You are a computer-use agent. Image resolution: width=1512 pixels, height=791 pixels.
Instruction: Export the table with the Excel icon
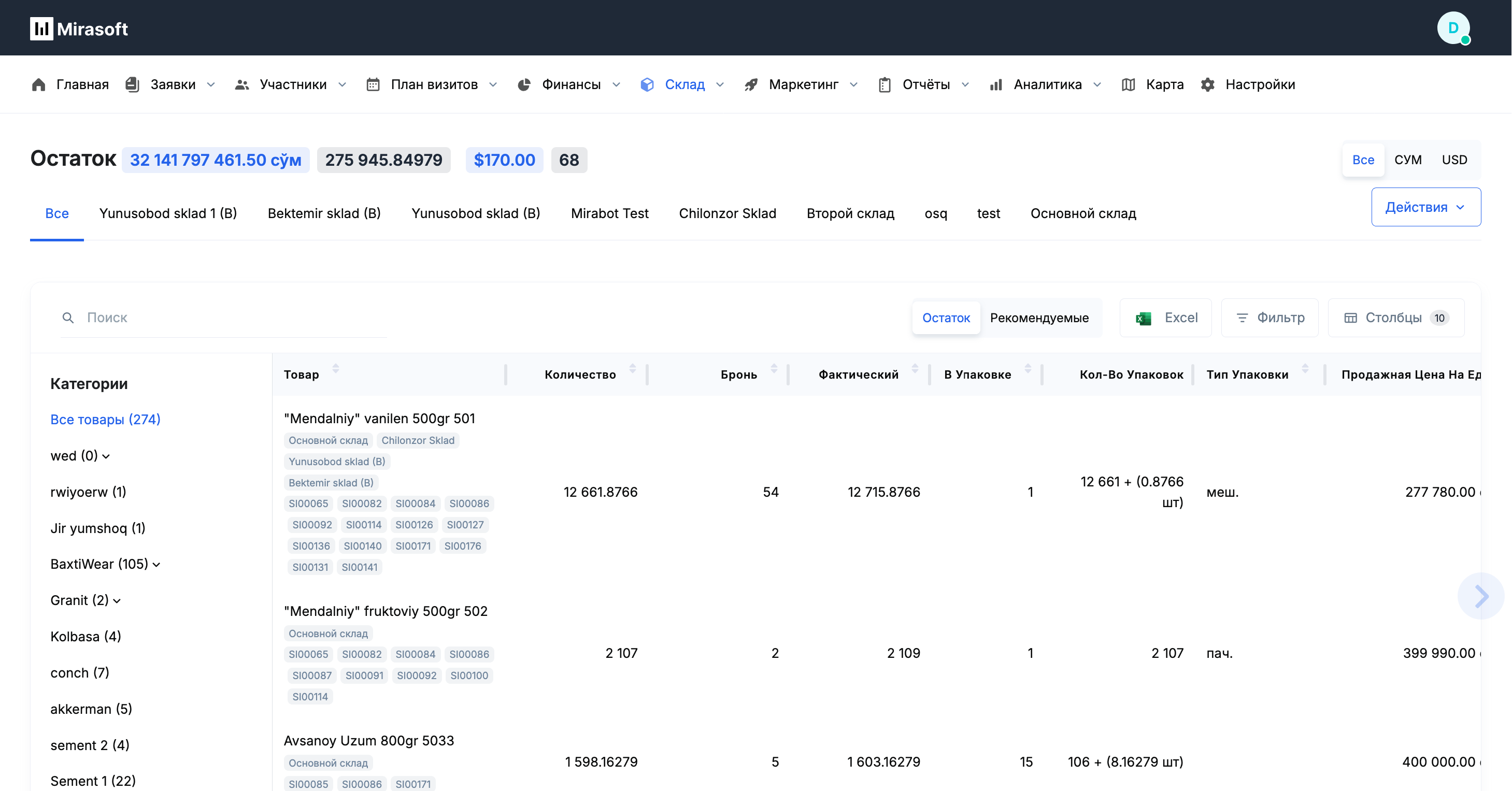1143,318
